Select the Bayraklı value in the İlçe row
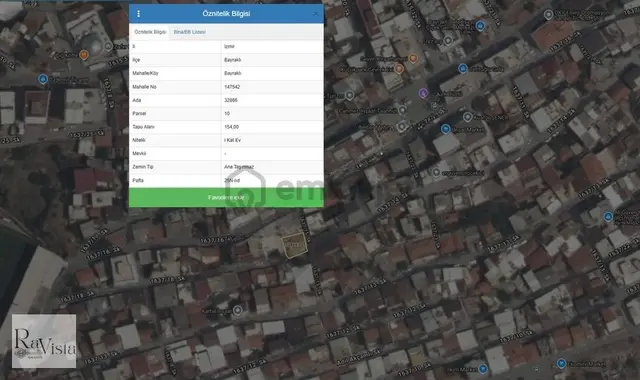This screenshot has width=640, height=380. click(x=233, y=60)
